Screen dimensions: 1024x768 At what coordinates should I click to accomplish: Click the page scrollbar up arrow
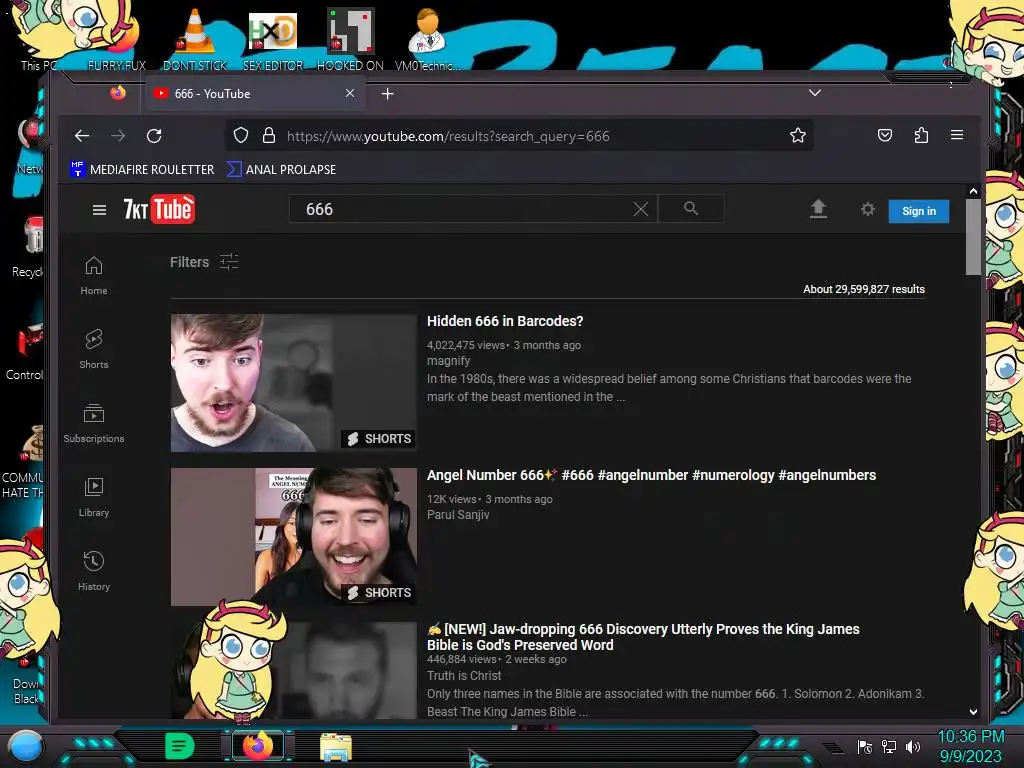tap(973, 191)
